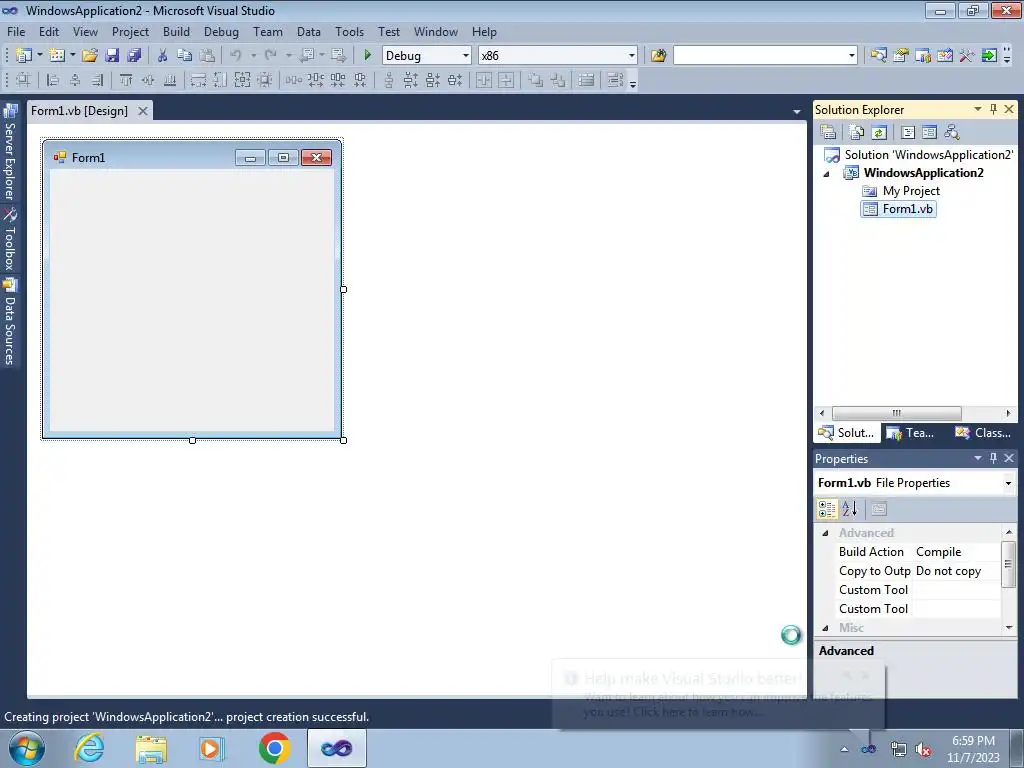1024x768 pixels.
Task: Open the Data Sources side tab
Action: click(x=10, y=321)
